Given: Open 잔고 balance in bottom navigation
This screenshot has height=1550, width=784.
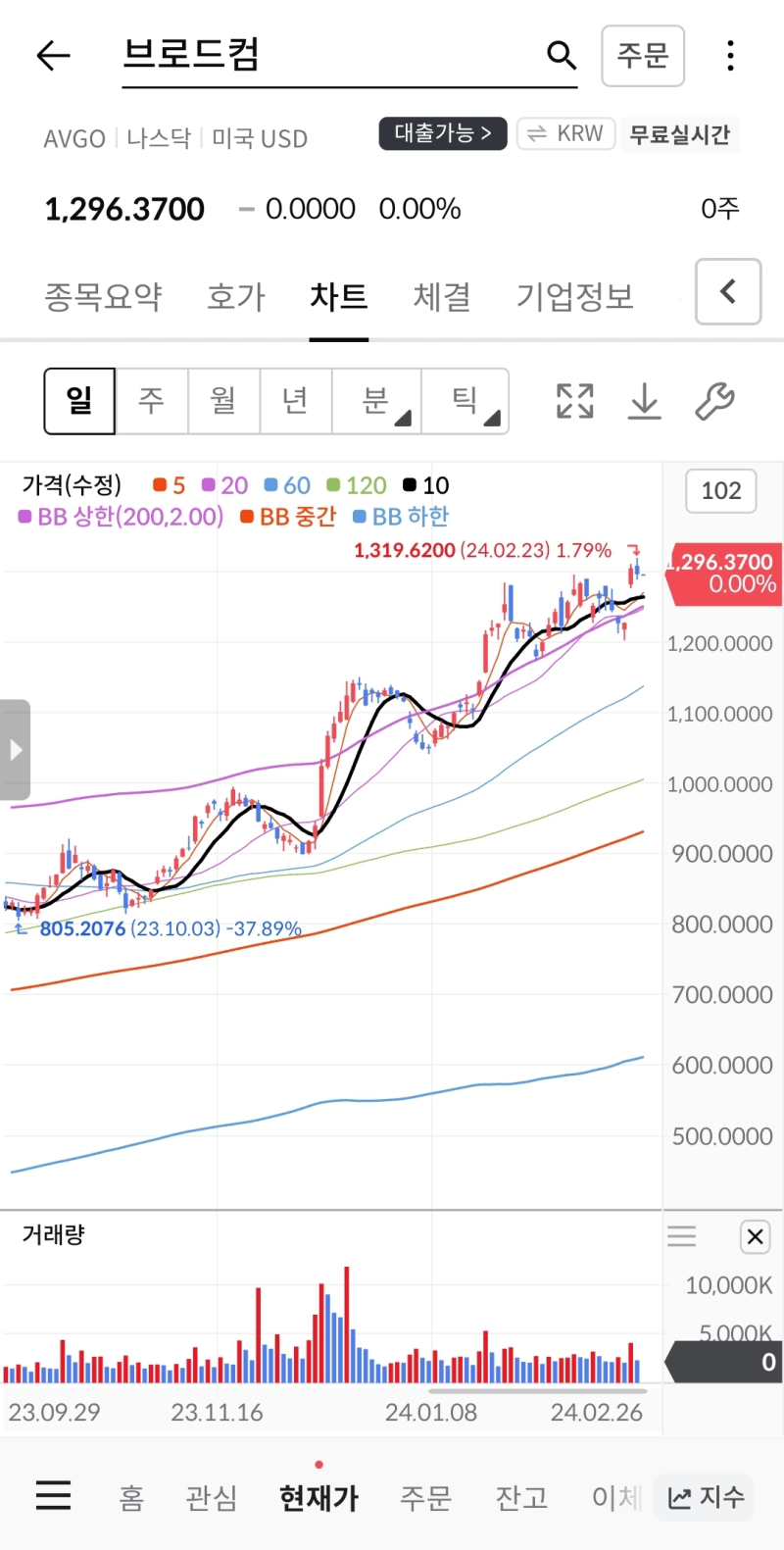Looking at the screenshot, I should pyautogui.click(x=521, y=1498).
